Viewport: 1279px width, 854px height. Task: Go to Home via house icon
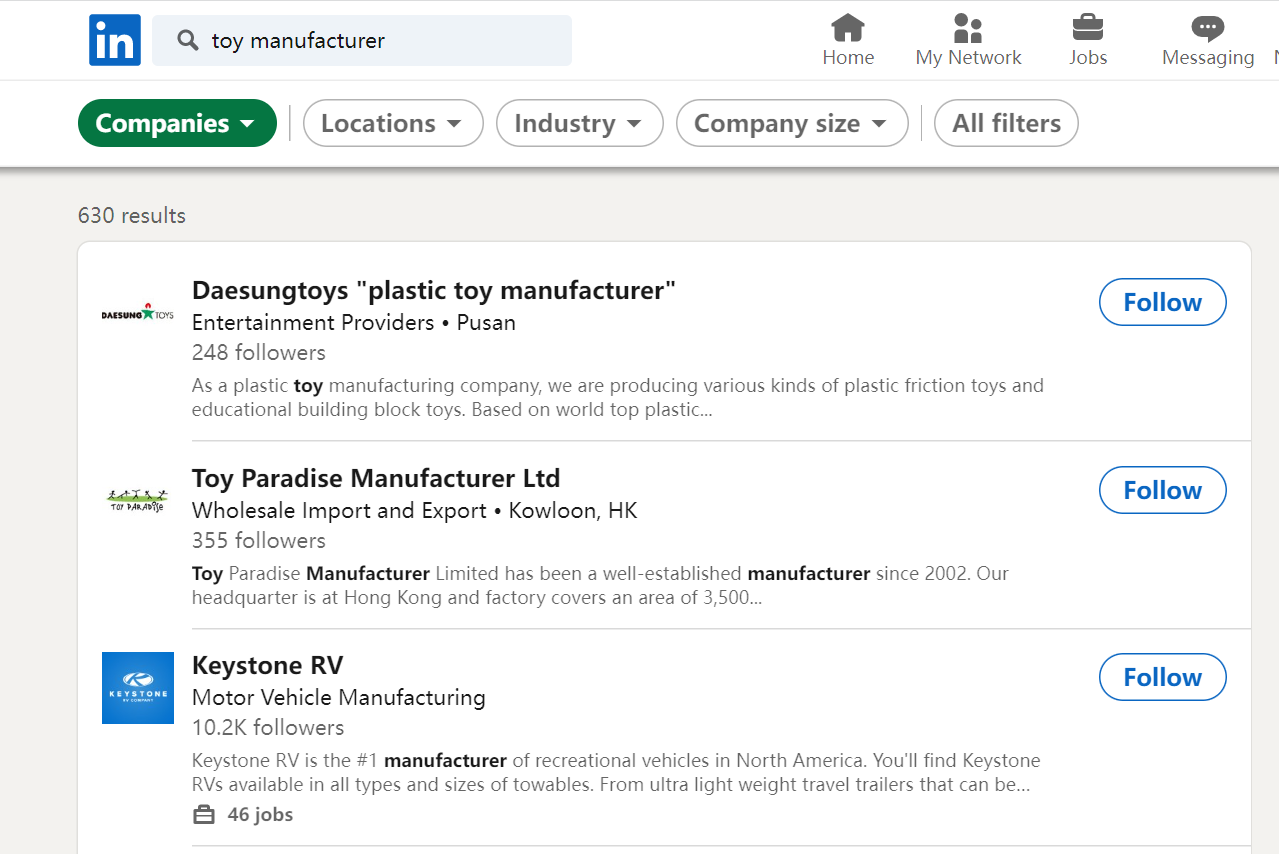pos(848,27)
